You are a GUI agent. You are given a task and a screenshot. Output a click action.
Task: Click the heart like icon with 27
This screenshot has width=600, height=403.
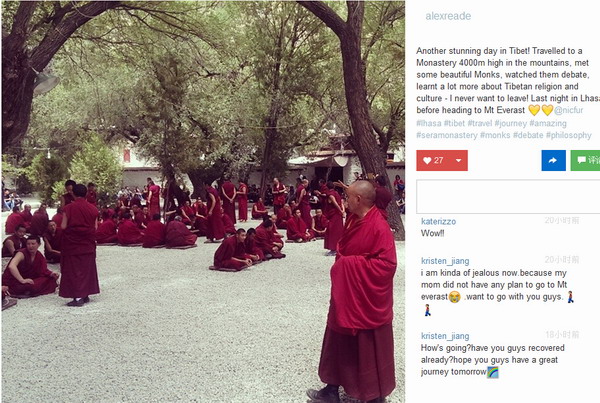[x=434, y=160]
